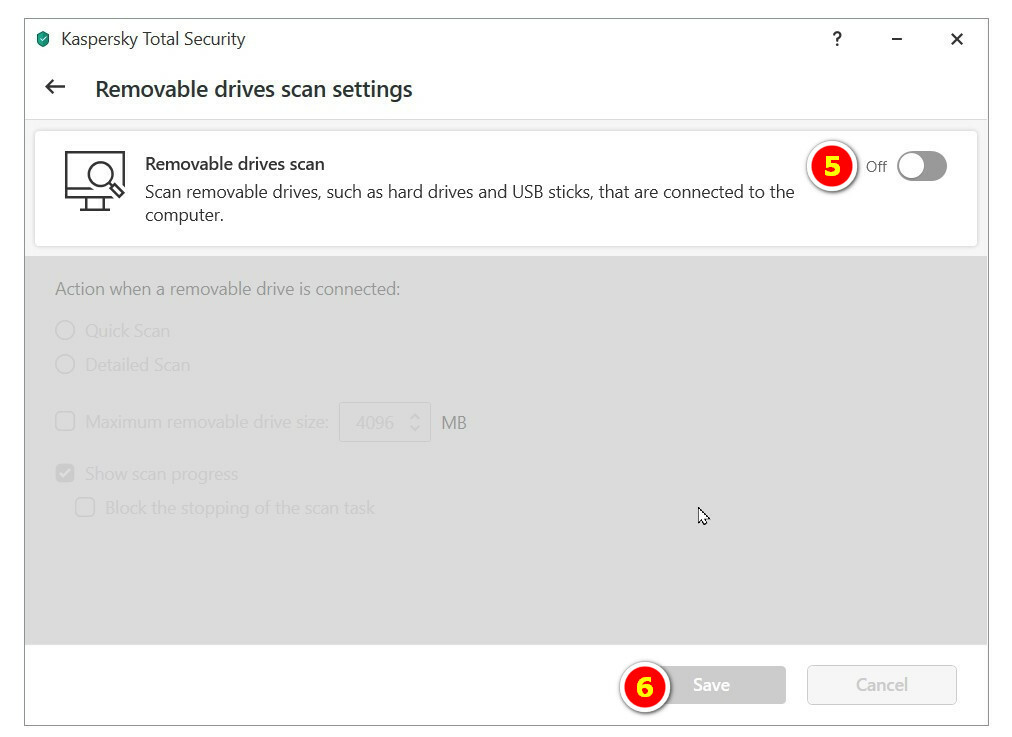1012x737 pixels.
Task: Click the back arrow icon
Action: click(x=55, y=87)
